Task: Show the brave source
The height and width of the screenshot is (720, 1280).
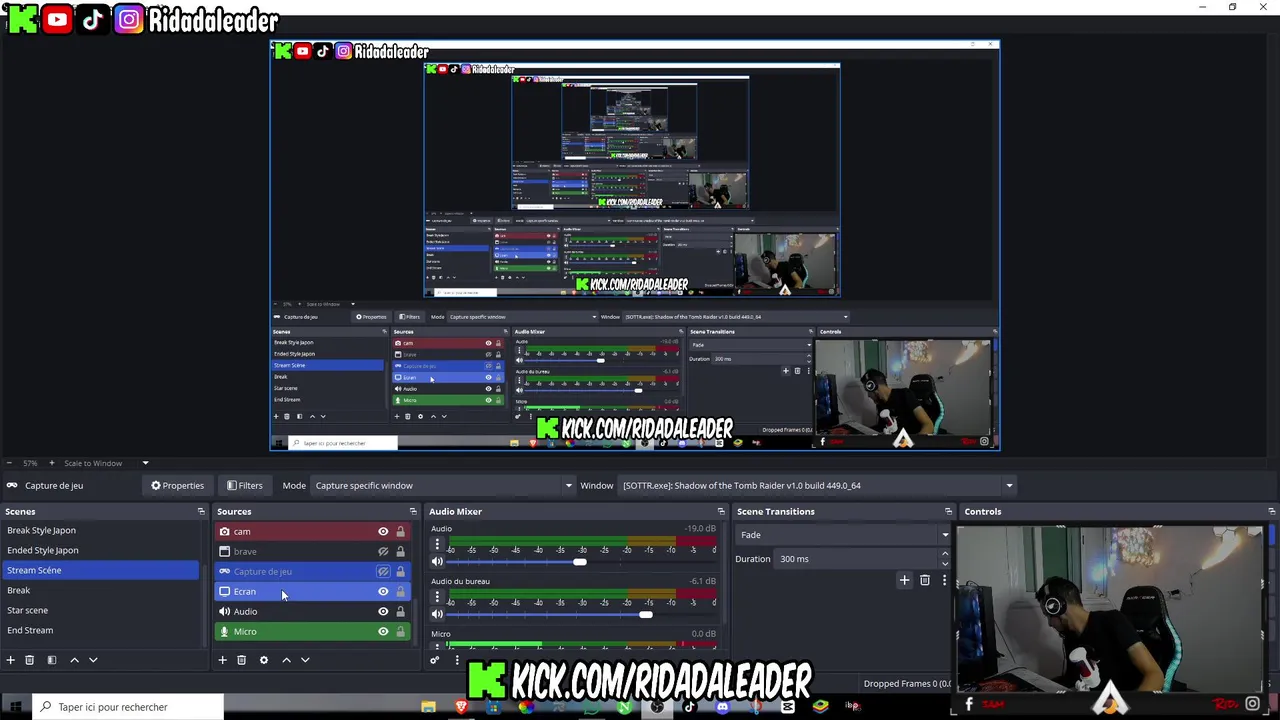Action: (x=383, y=551)
